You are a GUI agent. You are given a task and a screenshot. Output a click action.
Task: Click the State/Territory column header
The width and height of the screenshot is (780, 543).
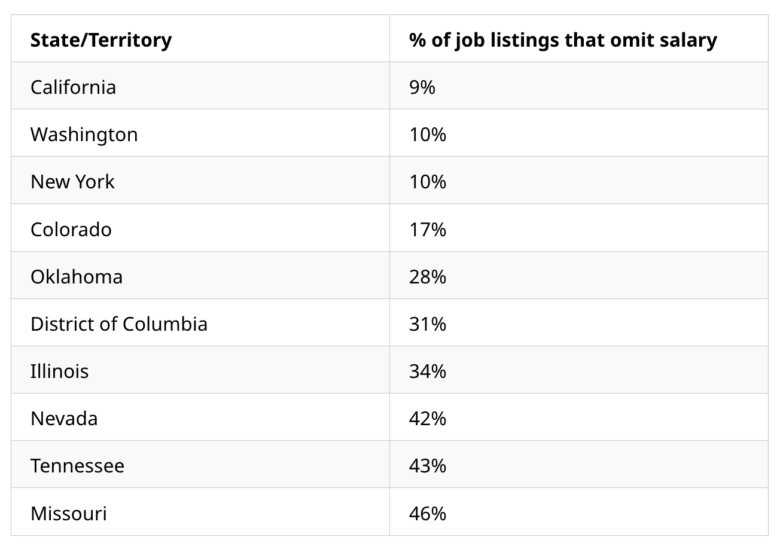coord(101,40)
